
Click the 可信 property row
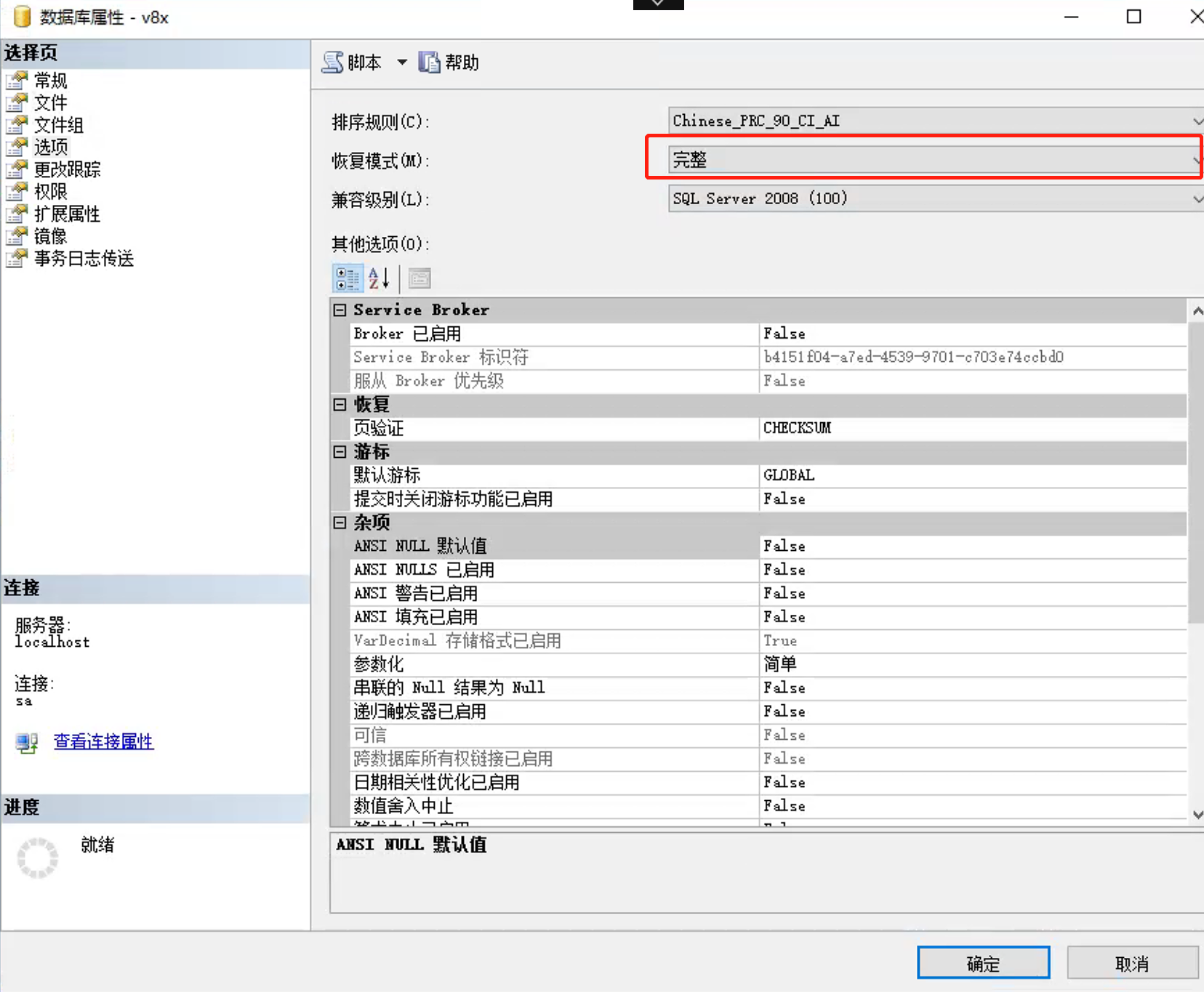(x=768, y=735)
